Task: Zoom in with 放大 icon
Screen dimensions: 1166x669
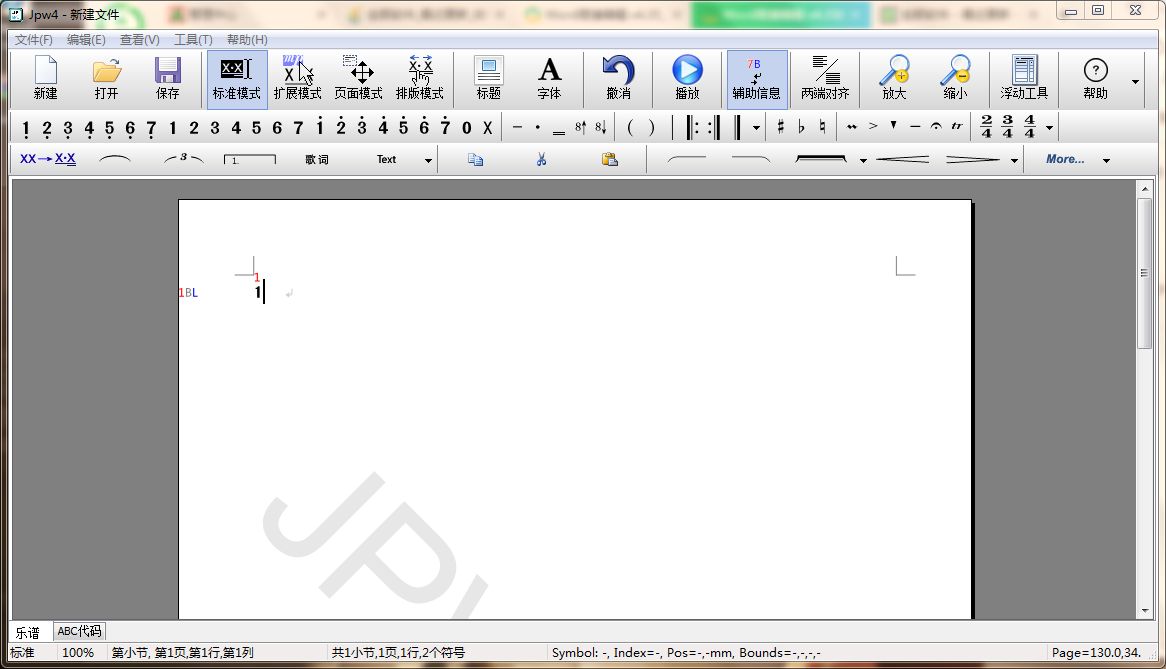Action: (894, 78)
